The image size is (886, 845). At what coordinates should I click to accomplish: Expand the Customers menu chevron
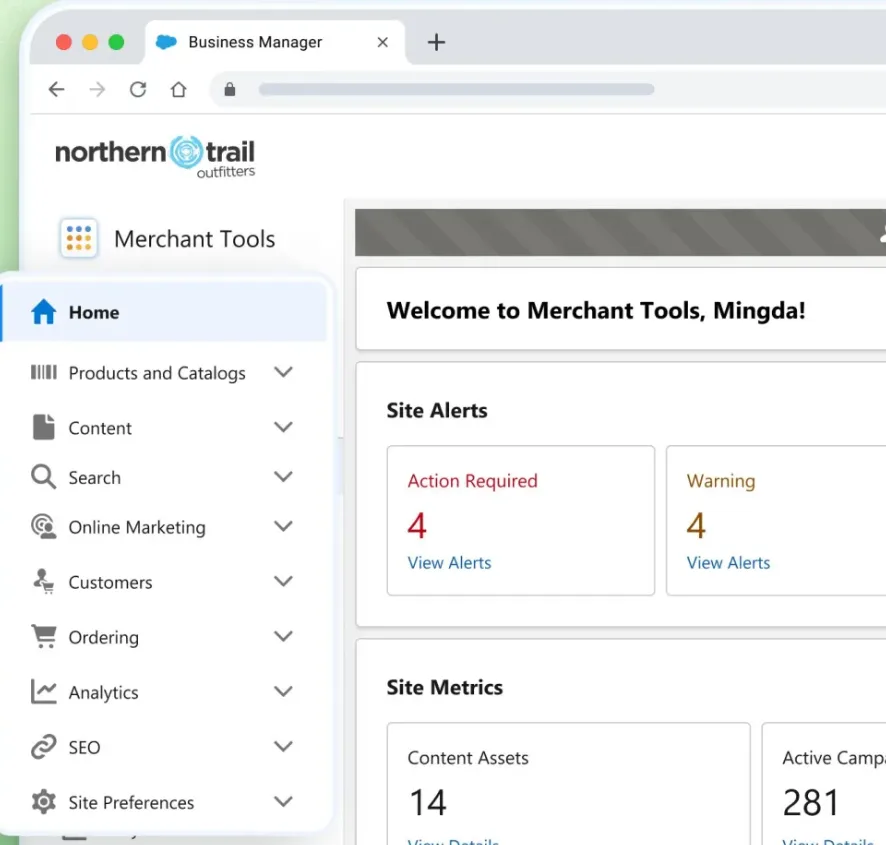(284, 581)
